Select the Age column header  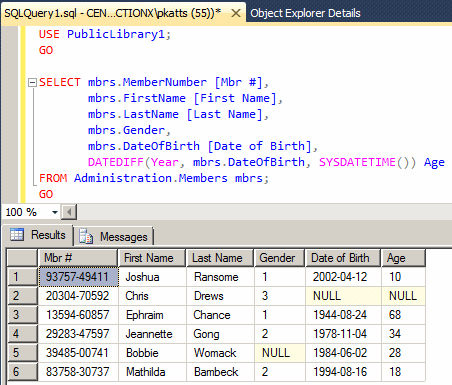click(403, 258)
